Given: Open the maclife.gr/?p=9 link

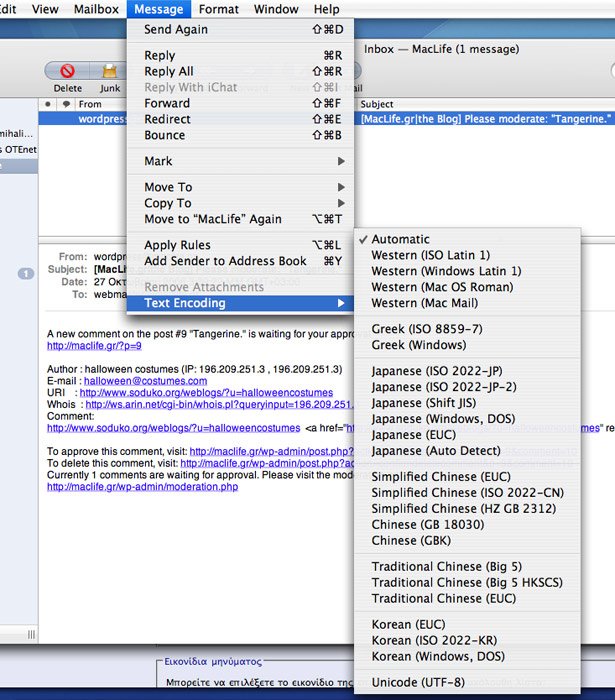Looking at the screenshot, I should [x=94, y=345].
